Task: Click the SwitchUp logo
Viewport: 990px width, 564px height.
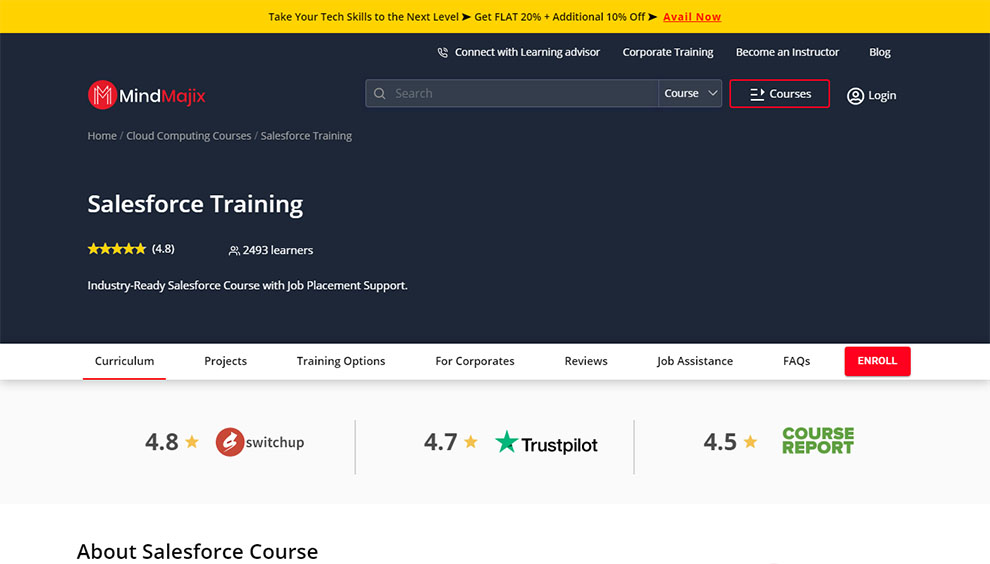Action: tap(259, 442)
